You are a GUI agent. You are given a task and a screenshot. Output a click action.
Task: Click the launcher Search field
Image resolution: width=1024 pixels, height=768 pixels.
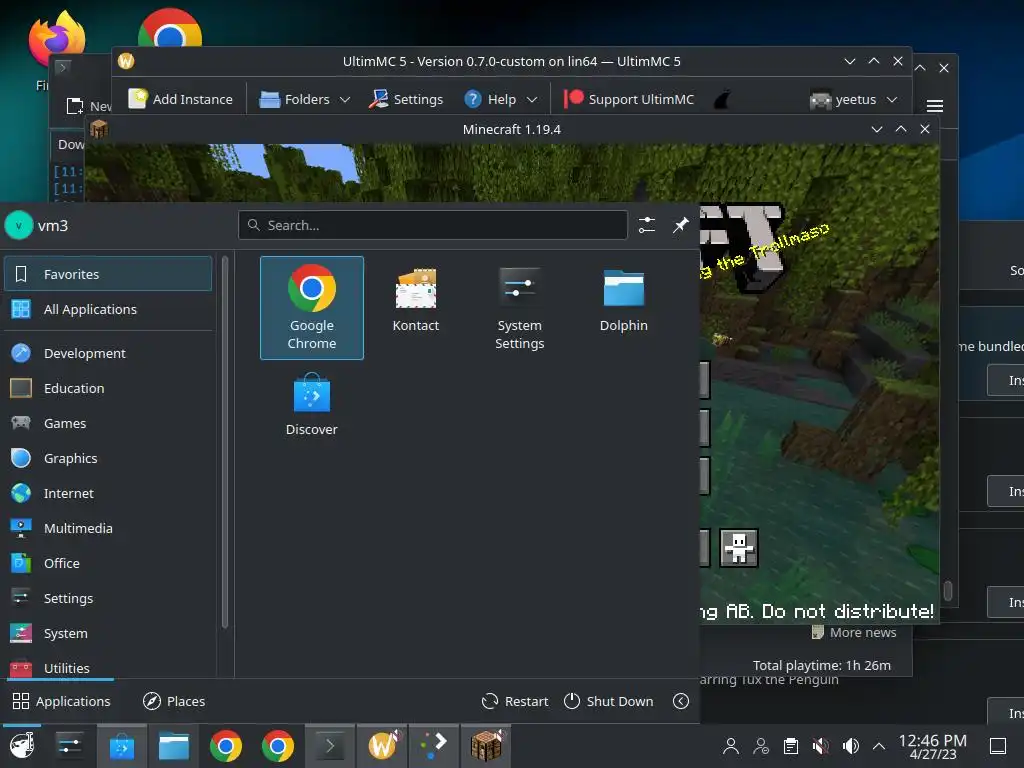[432, 225]
